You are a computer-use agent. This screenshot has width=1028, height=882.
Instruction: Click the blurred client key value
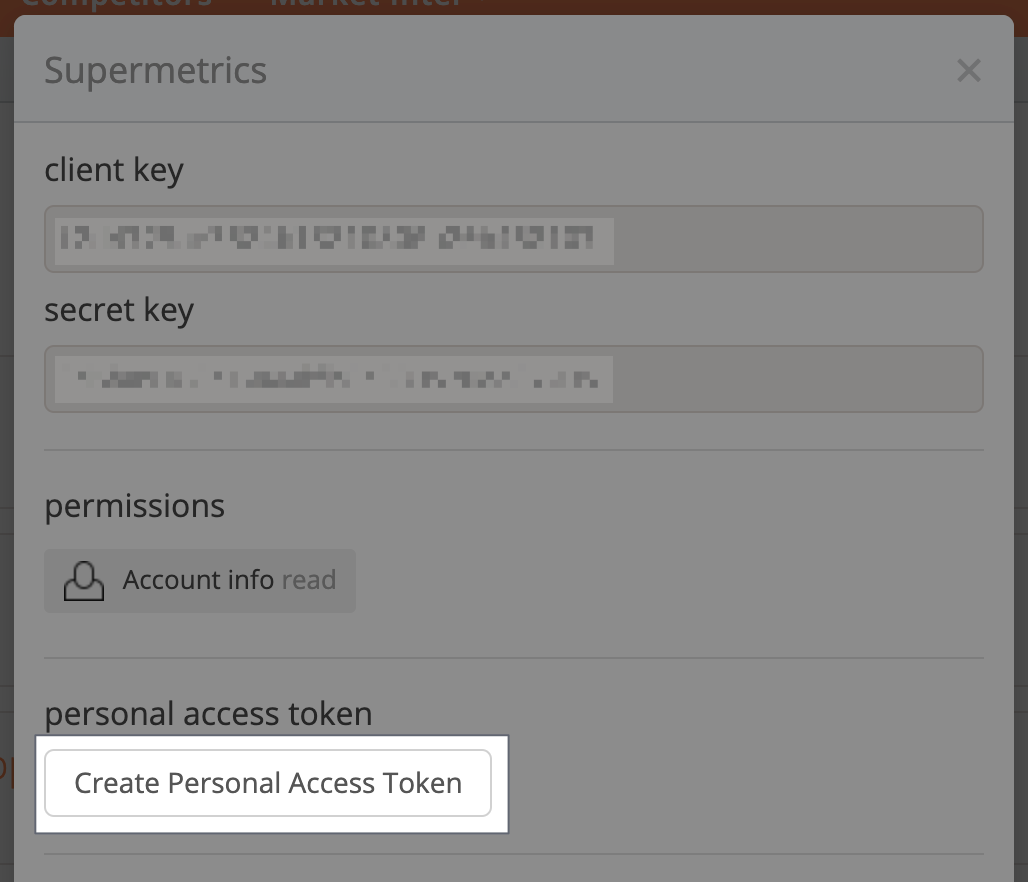[334, 241]
